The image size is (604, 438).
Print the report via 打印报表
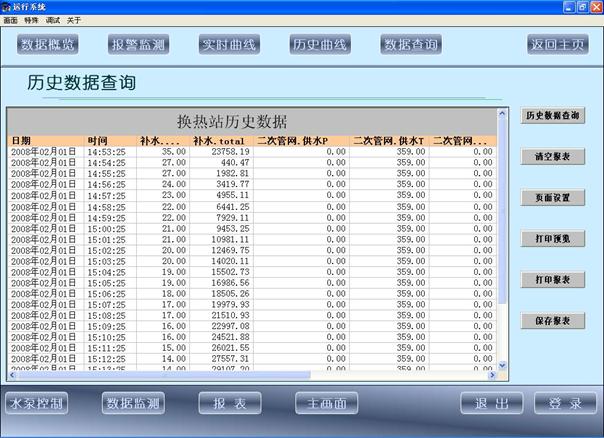[x=553, y=280]
